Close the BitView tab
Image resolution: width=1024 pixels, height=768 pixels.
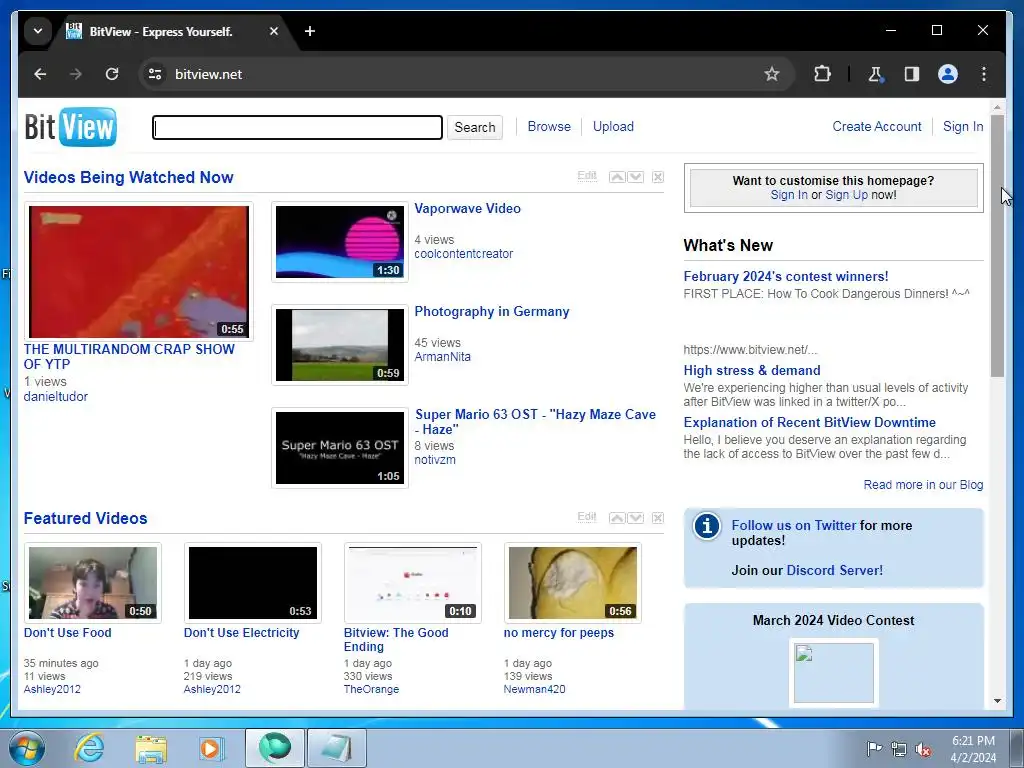pos(274,31)
